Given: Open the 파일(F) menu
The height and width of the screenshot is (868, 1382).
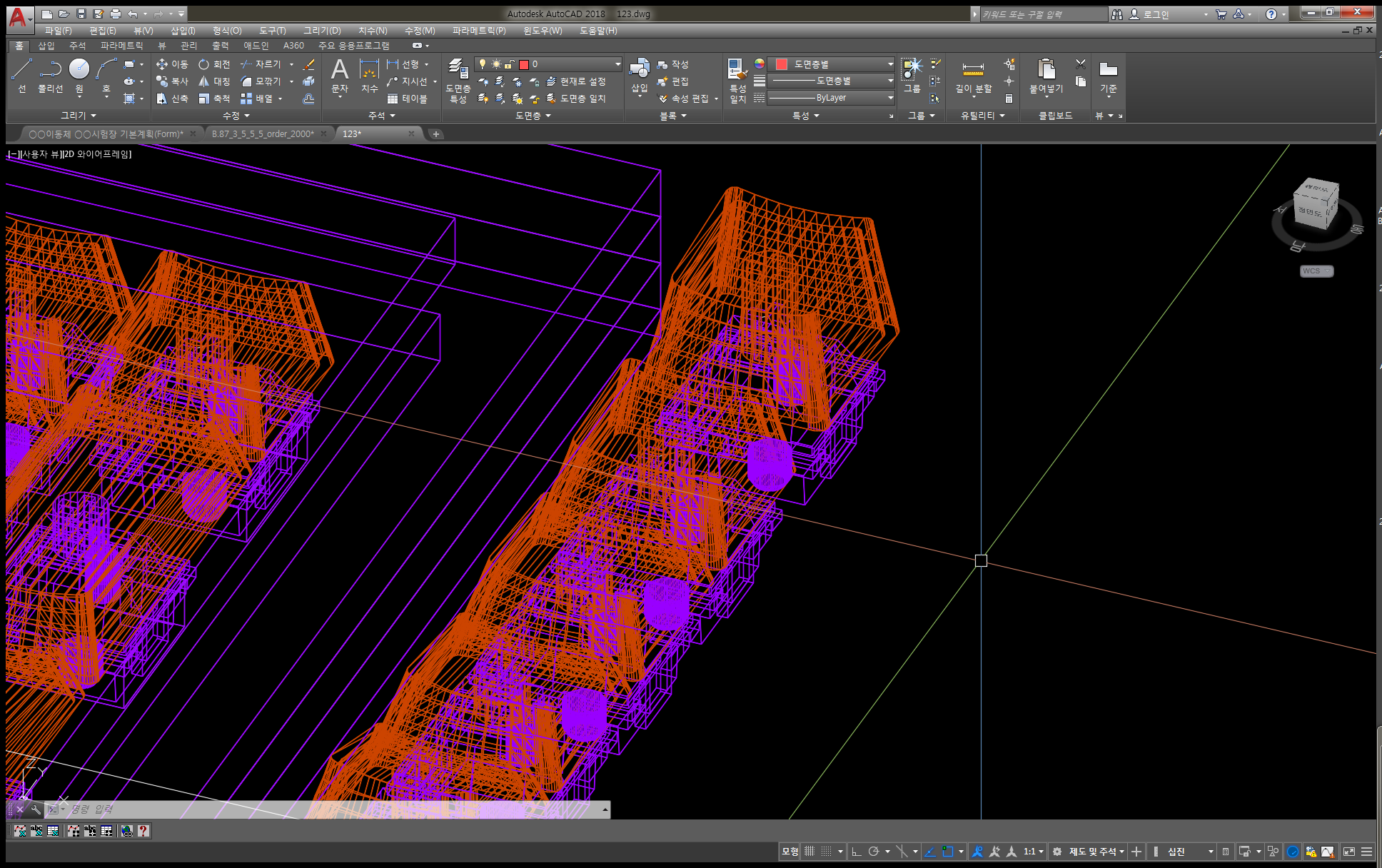Looking at the screenshot, I should click(58, 31).
